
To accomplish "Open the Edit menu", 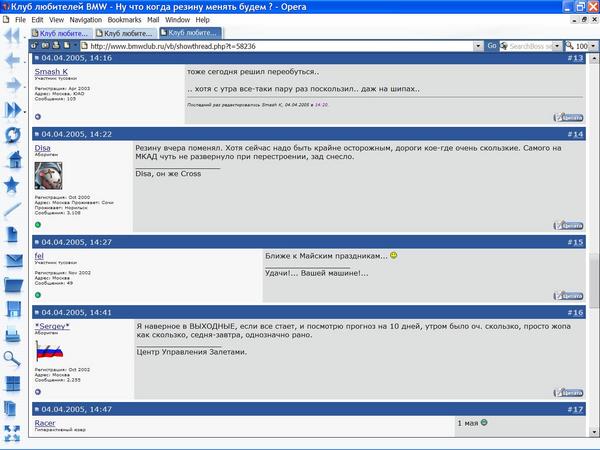I will pyautogui.click(x=37, y=20).
